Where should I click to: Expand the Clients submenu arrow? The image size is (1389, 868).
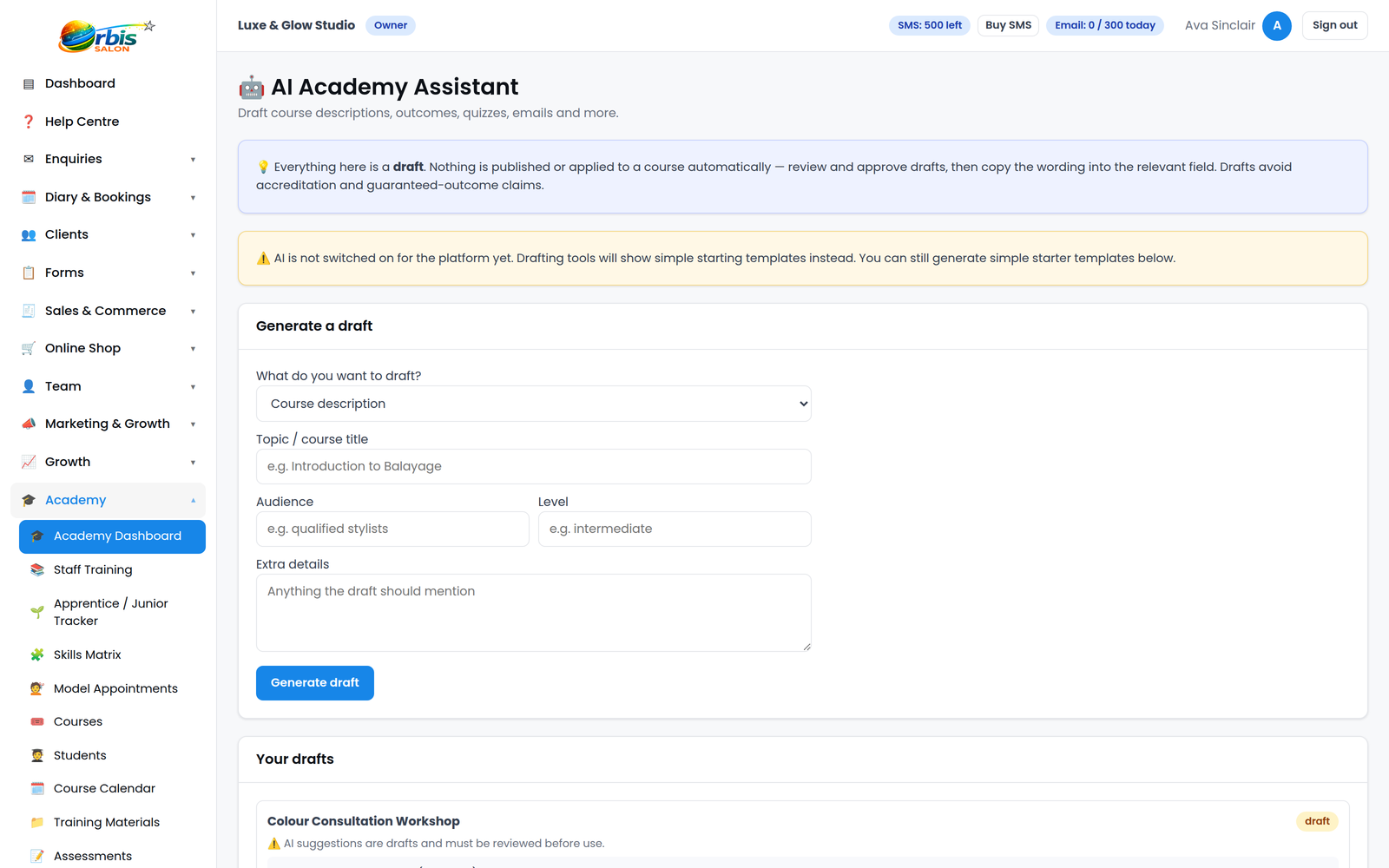tap(193, 235)
